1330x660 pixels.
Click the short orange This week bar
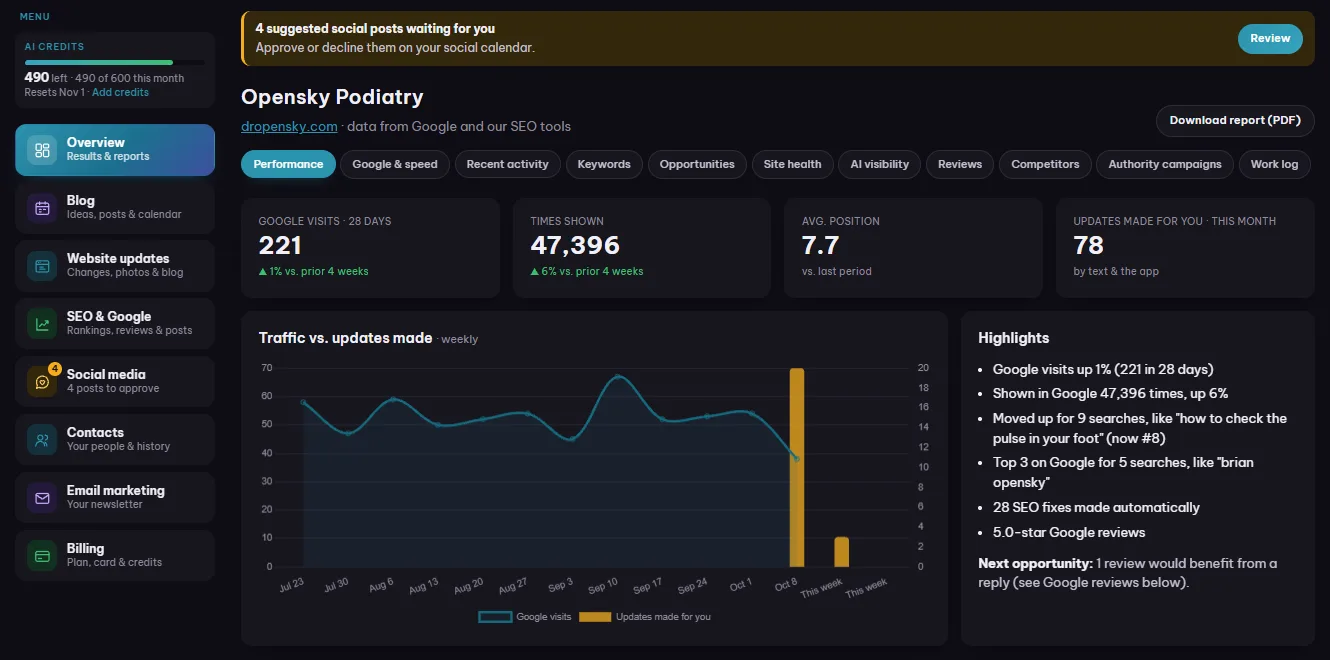tap(842, 552)
